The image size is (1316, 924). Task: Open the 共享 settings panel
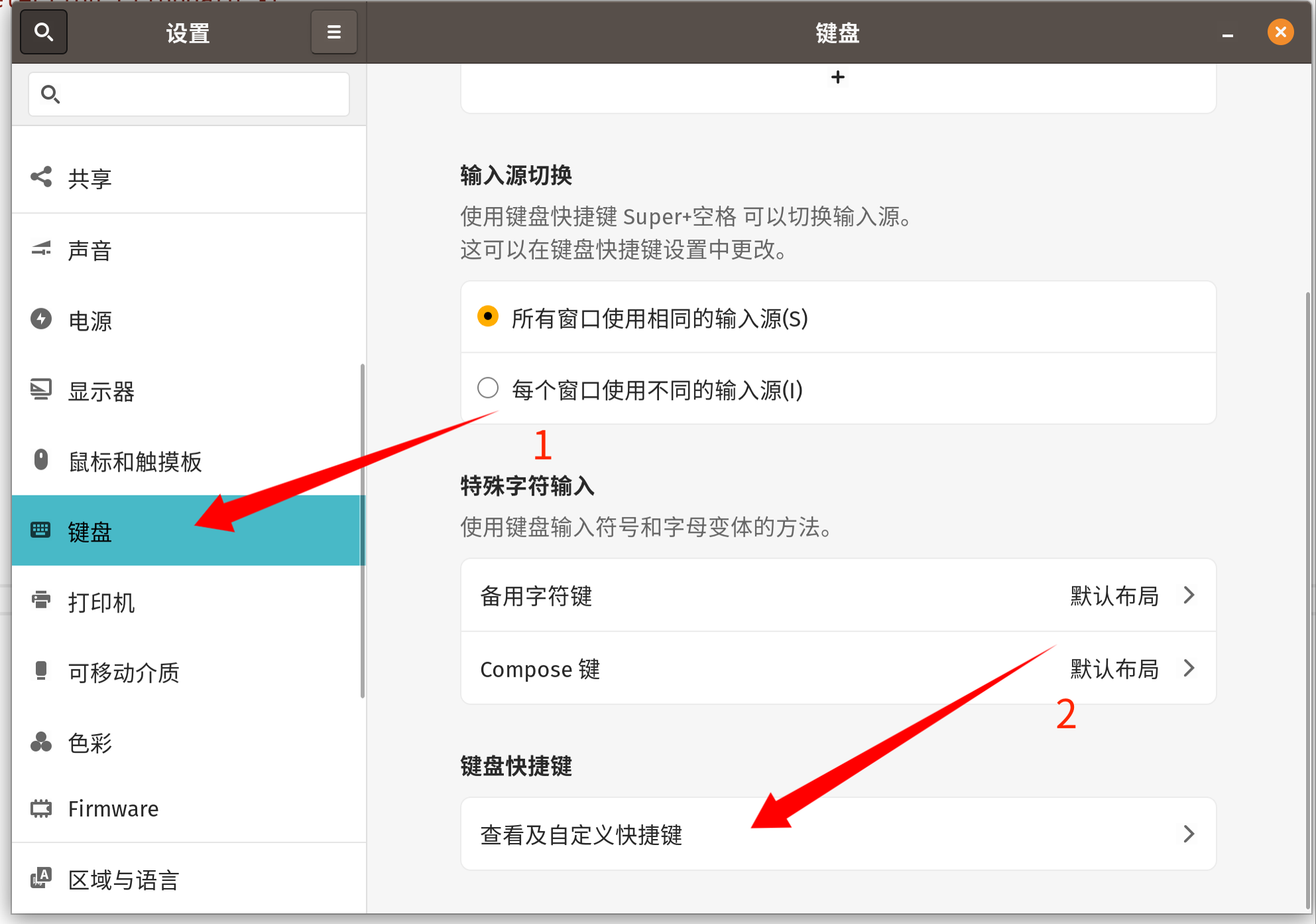coord(189,178)
